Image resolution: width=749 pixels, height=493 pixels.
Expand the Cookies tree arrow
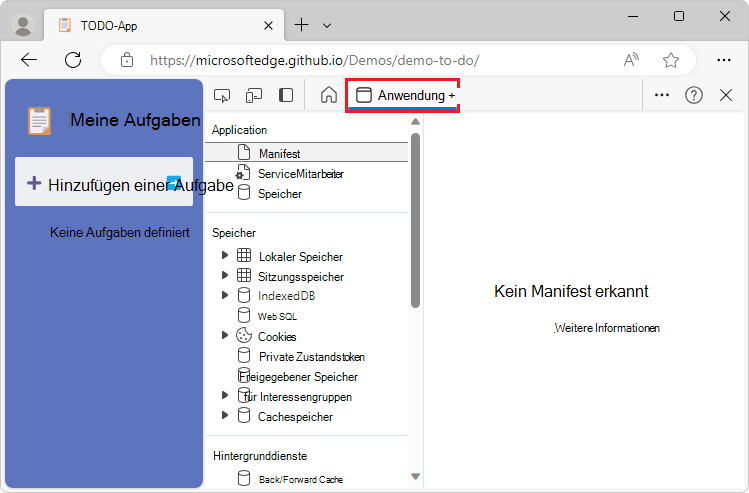pyautogui.click(x=224, y=335)
